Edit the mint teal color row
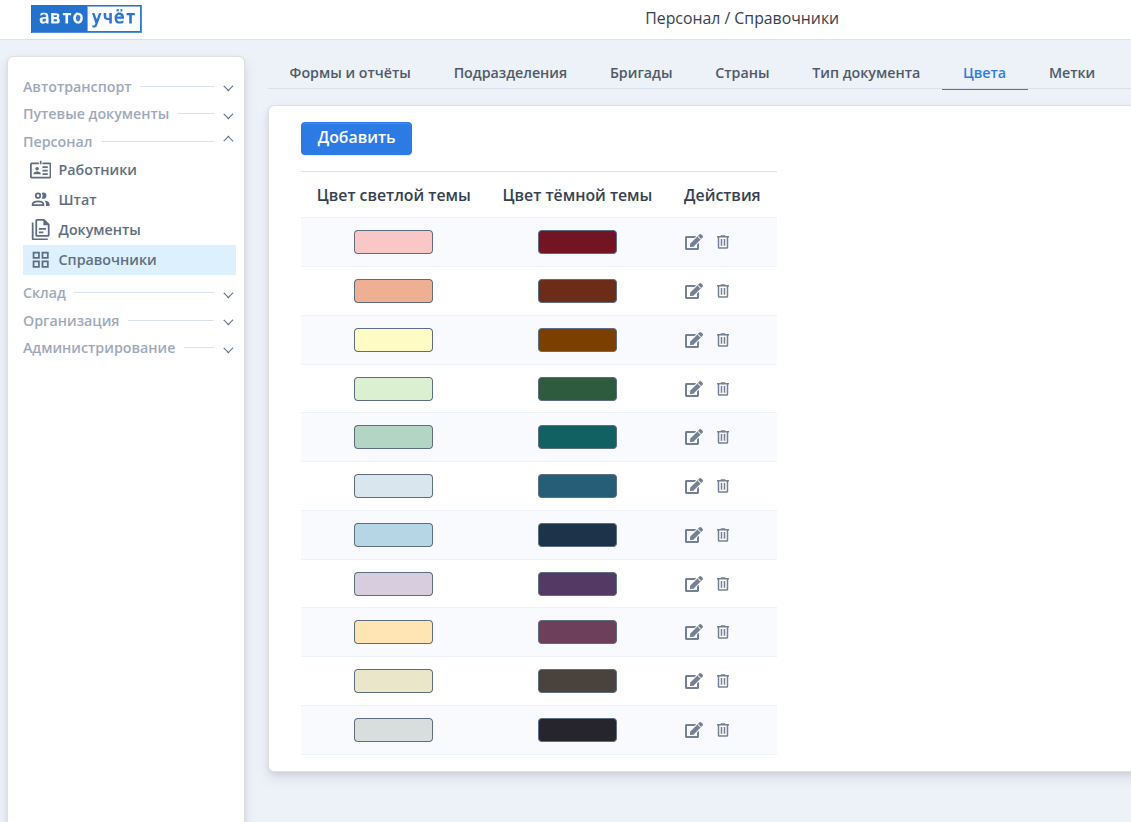This screenshot has height=822, width=1131. 693,438
